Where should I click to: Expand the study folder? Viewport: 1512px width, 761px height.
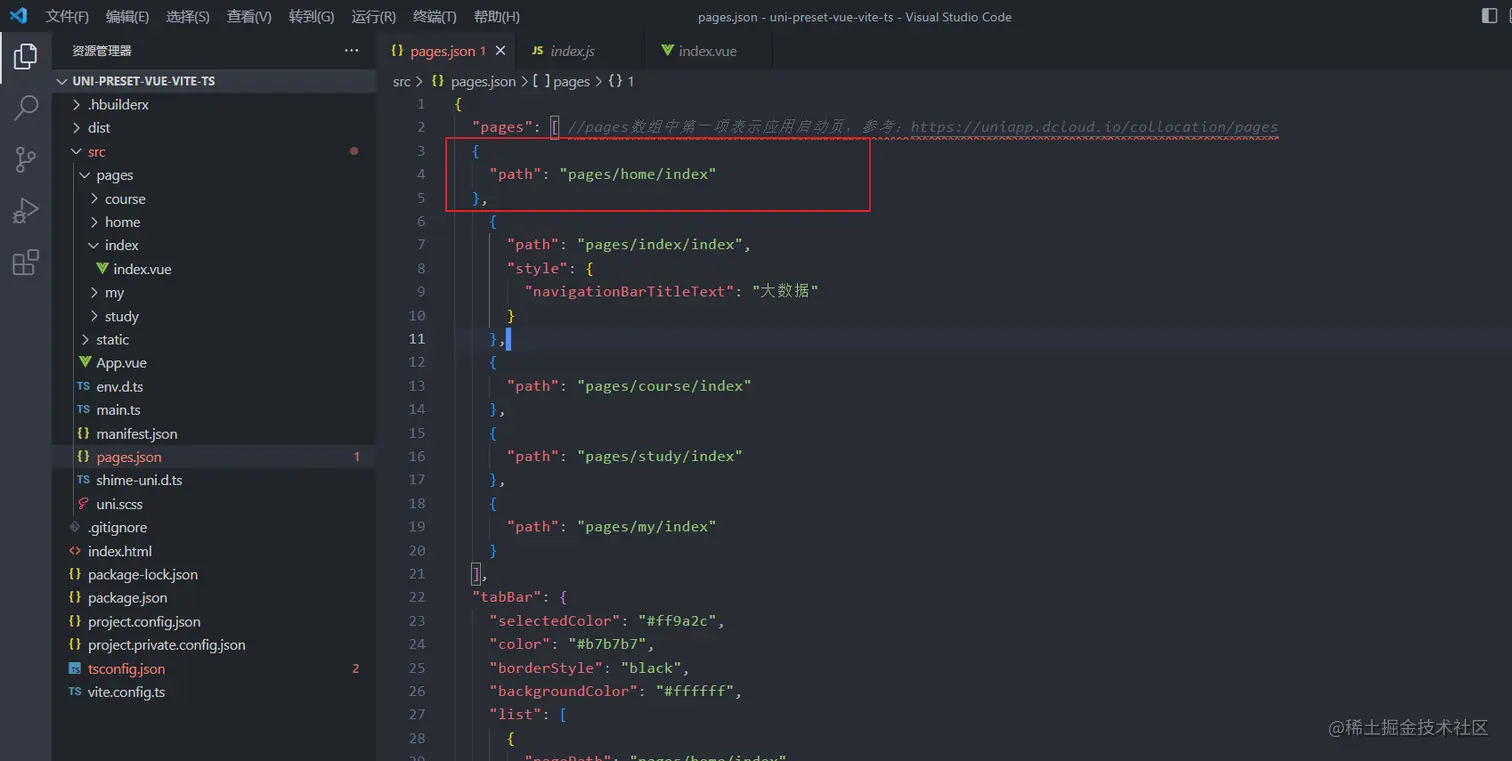pos(94,316)
